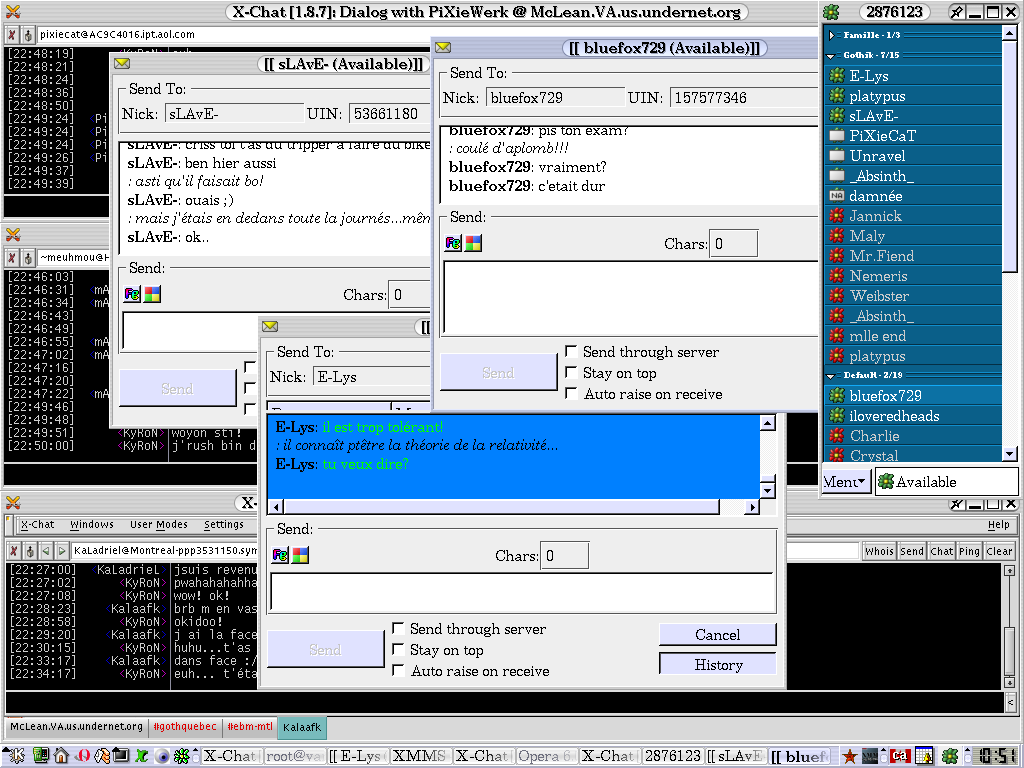The image size is (1024, 768).
Task: Check Auto raise on receive for bluefox729
Action: click(x=571, y=394)
